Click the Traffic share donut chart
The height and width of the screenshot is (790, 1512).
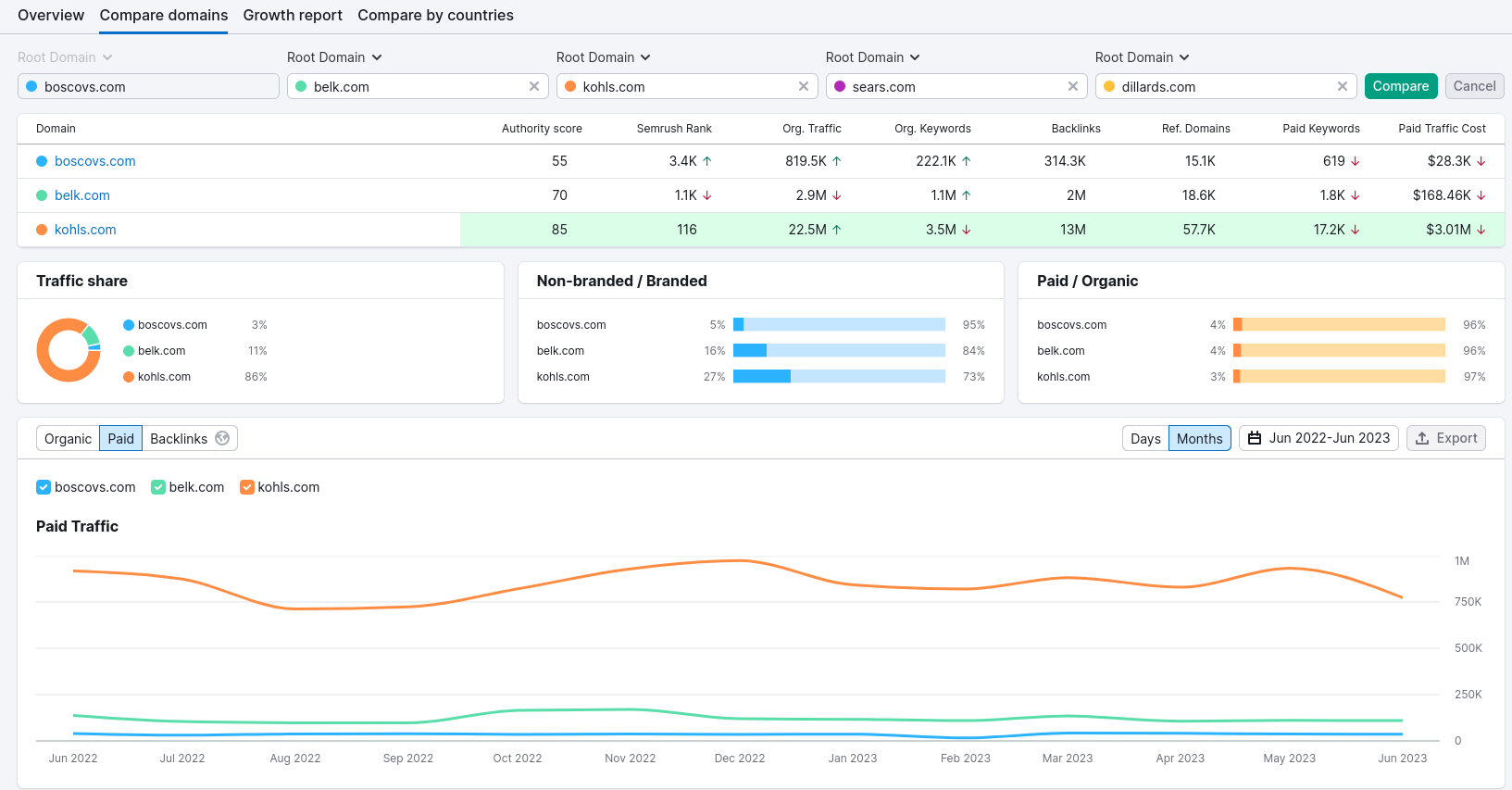(69, 350)
